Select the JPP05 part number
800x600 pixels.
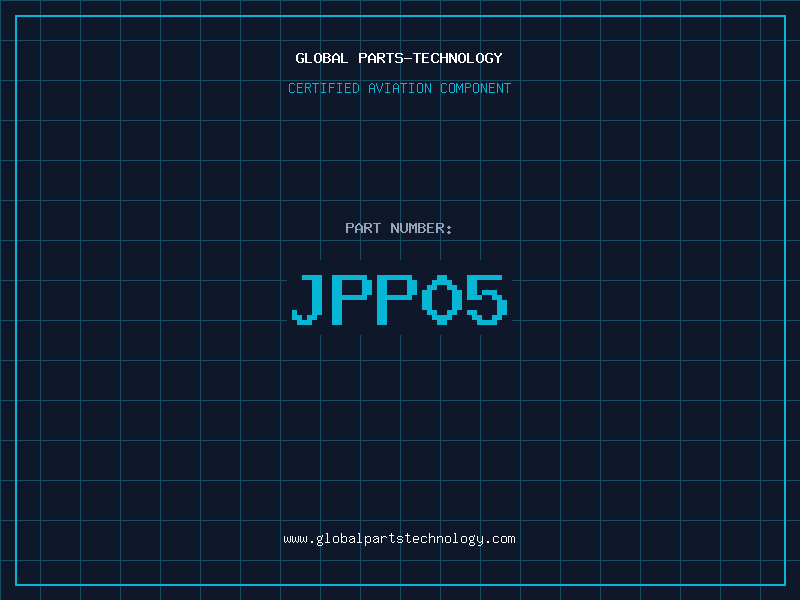(x=399, y=299)
